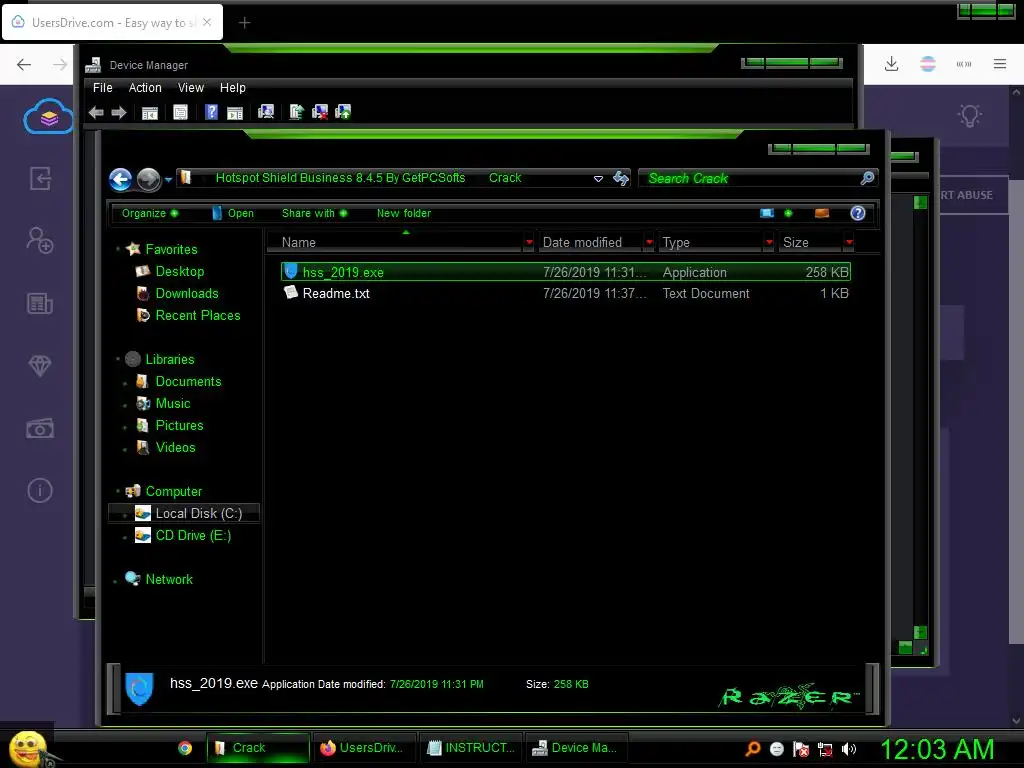Click Update driver software toolbar icon

point(296,112)
